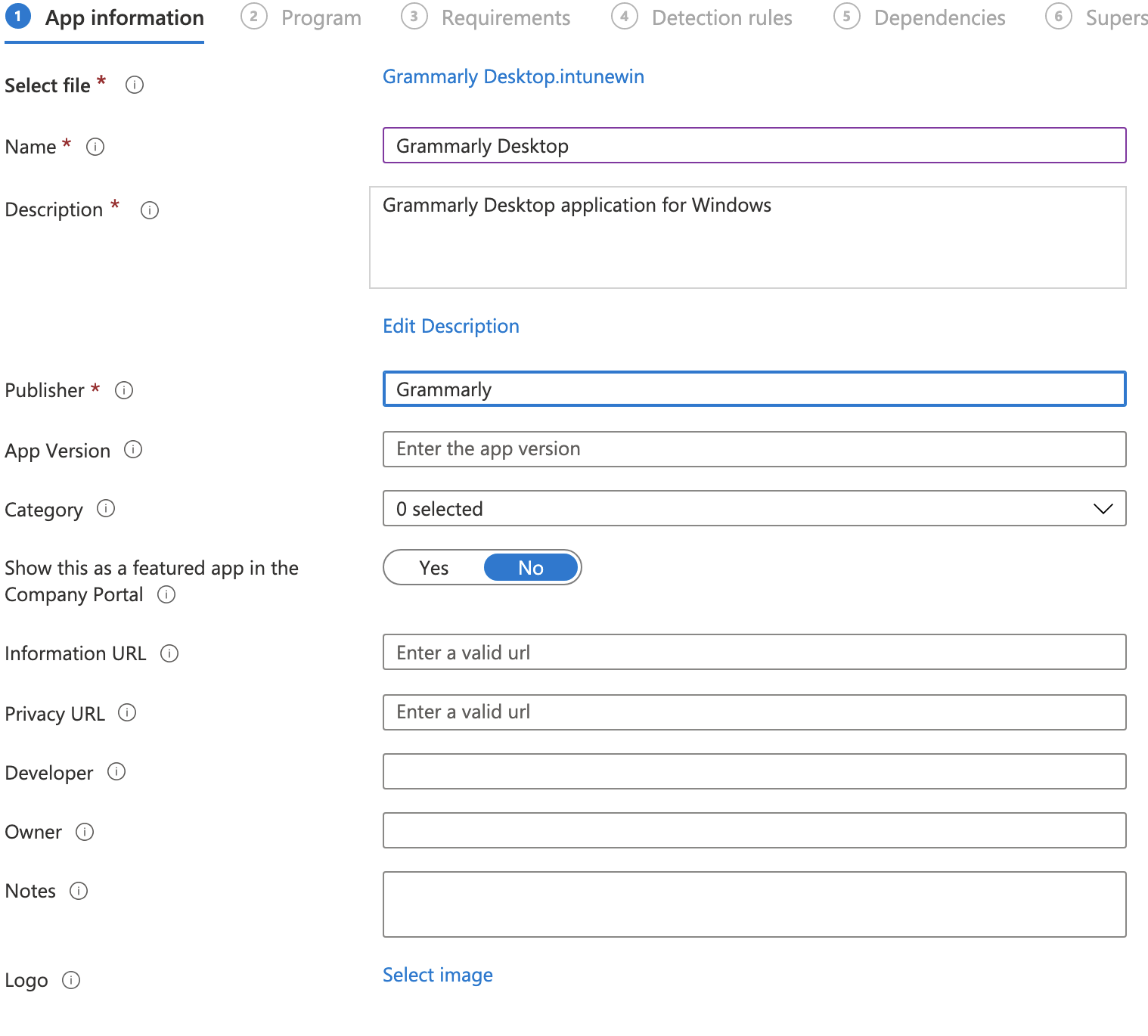This screenshot has width=1148, height=1036.
Task: Click the App Version input field
Action: click(x=755, y=449)
